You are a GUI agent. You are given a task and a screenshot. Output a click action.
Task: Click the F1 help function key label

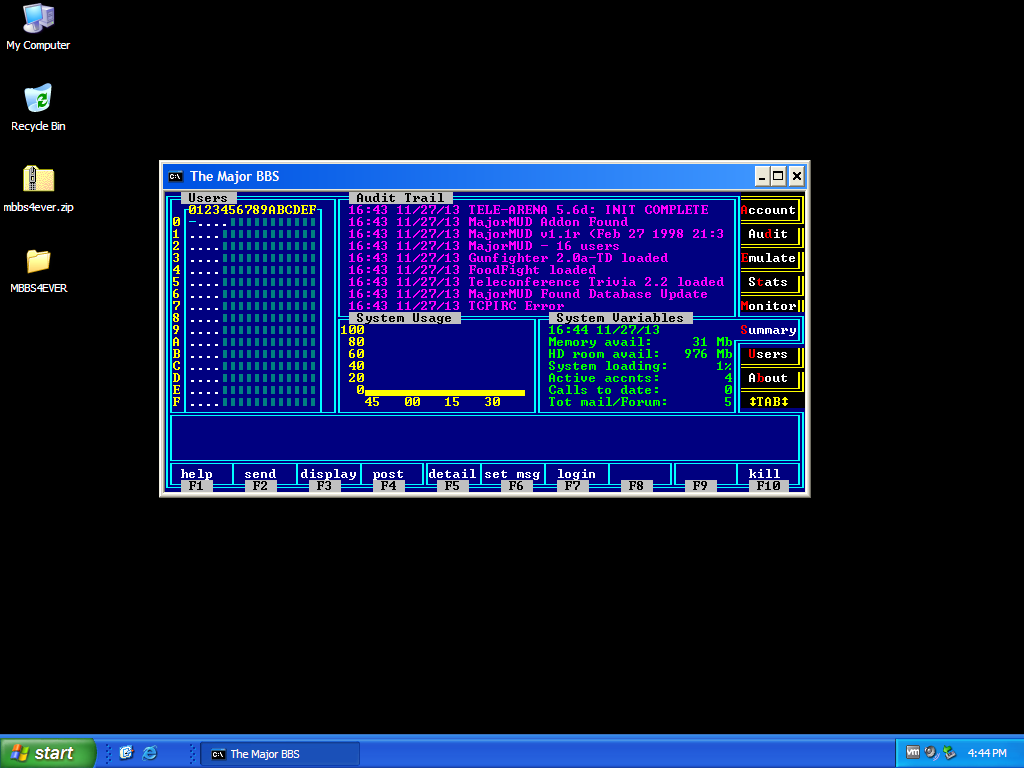[196, 486]
